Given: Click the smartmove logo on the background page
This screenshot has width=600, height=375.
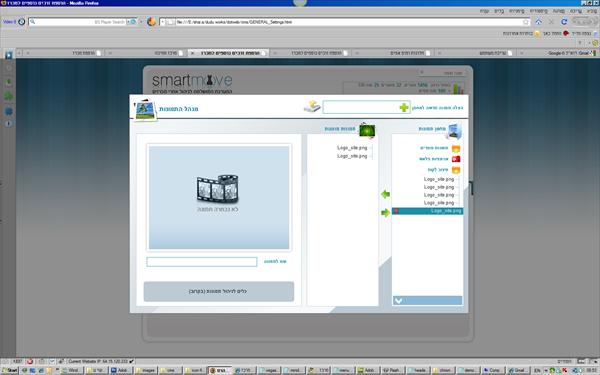Looking at the screenshot, I should click(x=192, y=81).
